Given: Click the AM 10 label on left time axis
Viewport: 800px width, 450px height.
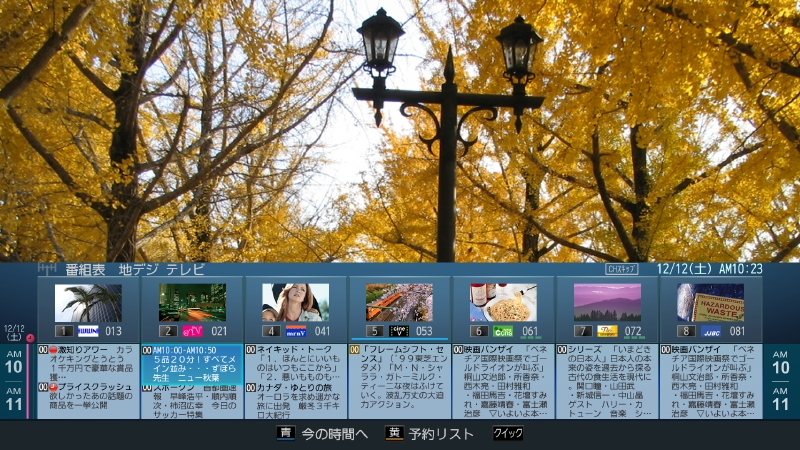Looking at the screenshot, I should (14, 362).
